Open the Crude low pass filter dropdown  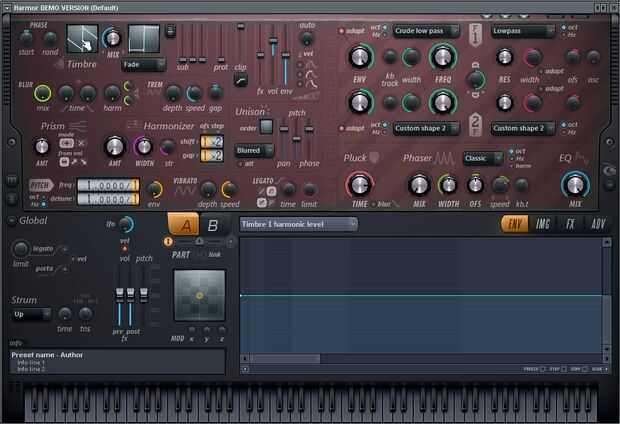426,31
